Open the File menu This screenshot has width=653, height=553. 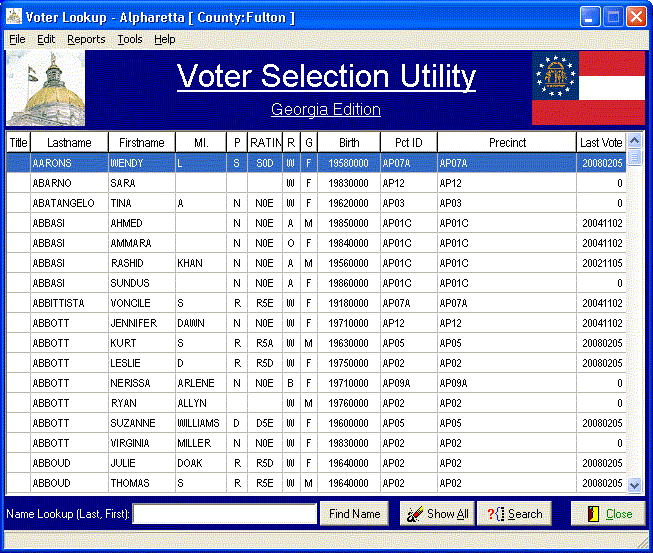(x=17, y=39)
